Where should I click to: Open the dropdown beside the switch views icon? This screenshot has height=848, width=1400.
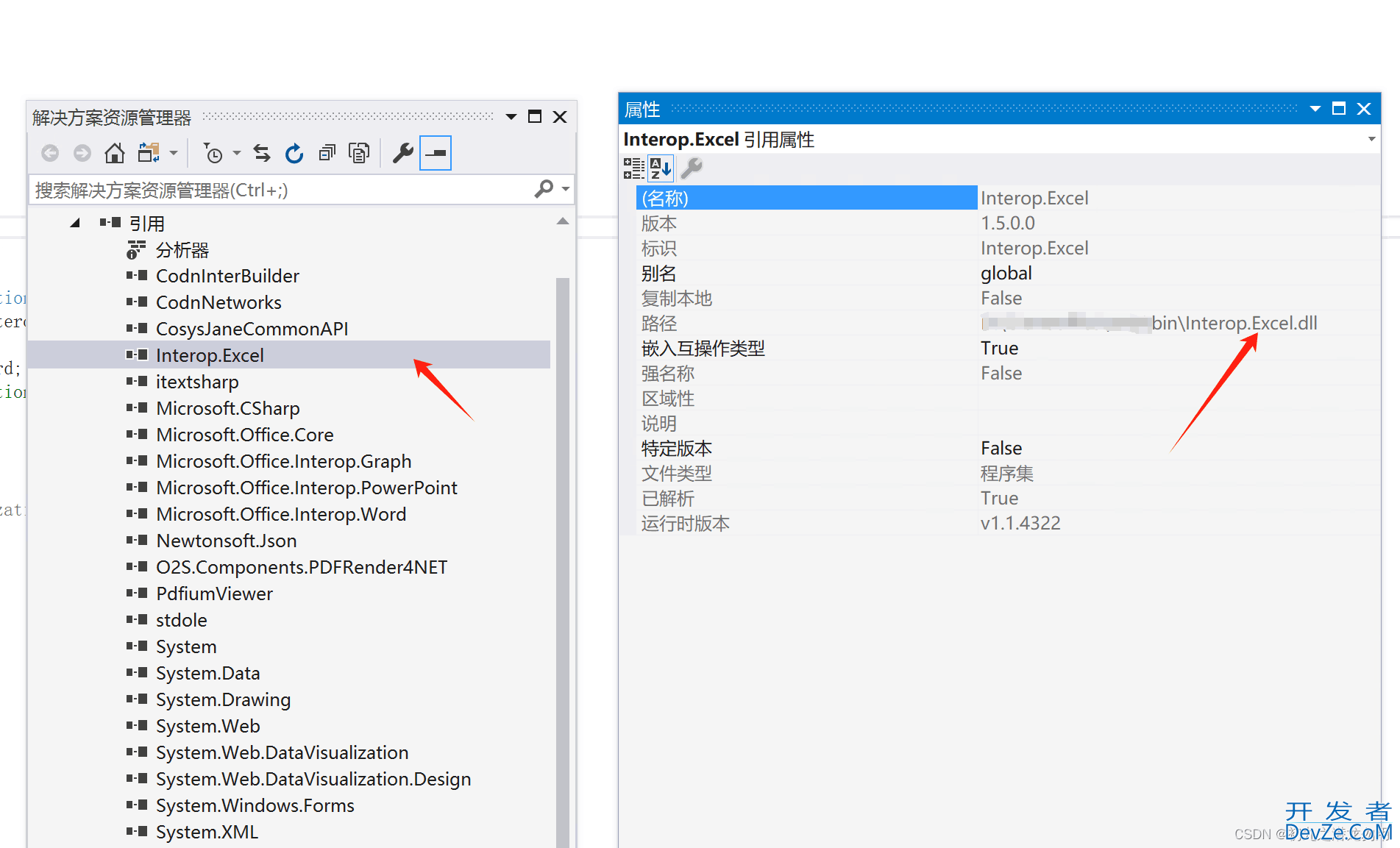pos(174,153)
